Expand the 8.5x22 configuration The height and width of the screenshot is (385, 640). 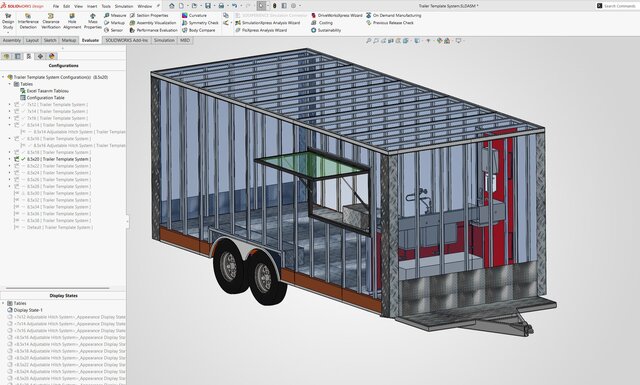10,166
